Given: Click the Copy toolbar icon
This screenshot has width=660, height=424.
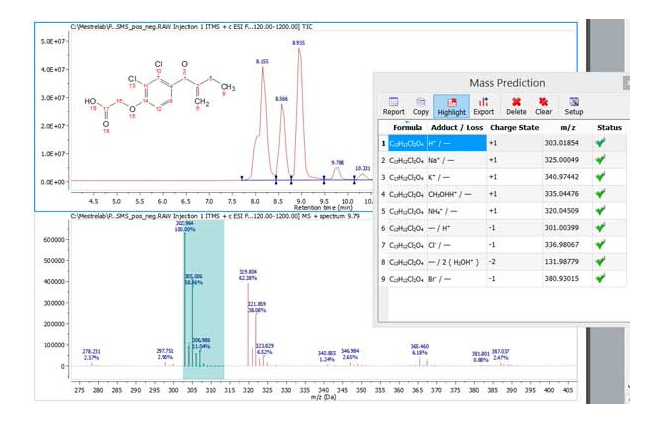Looking at the screenshot, I should (x=422, y=105).
